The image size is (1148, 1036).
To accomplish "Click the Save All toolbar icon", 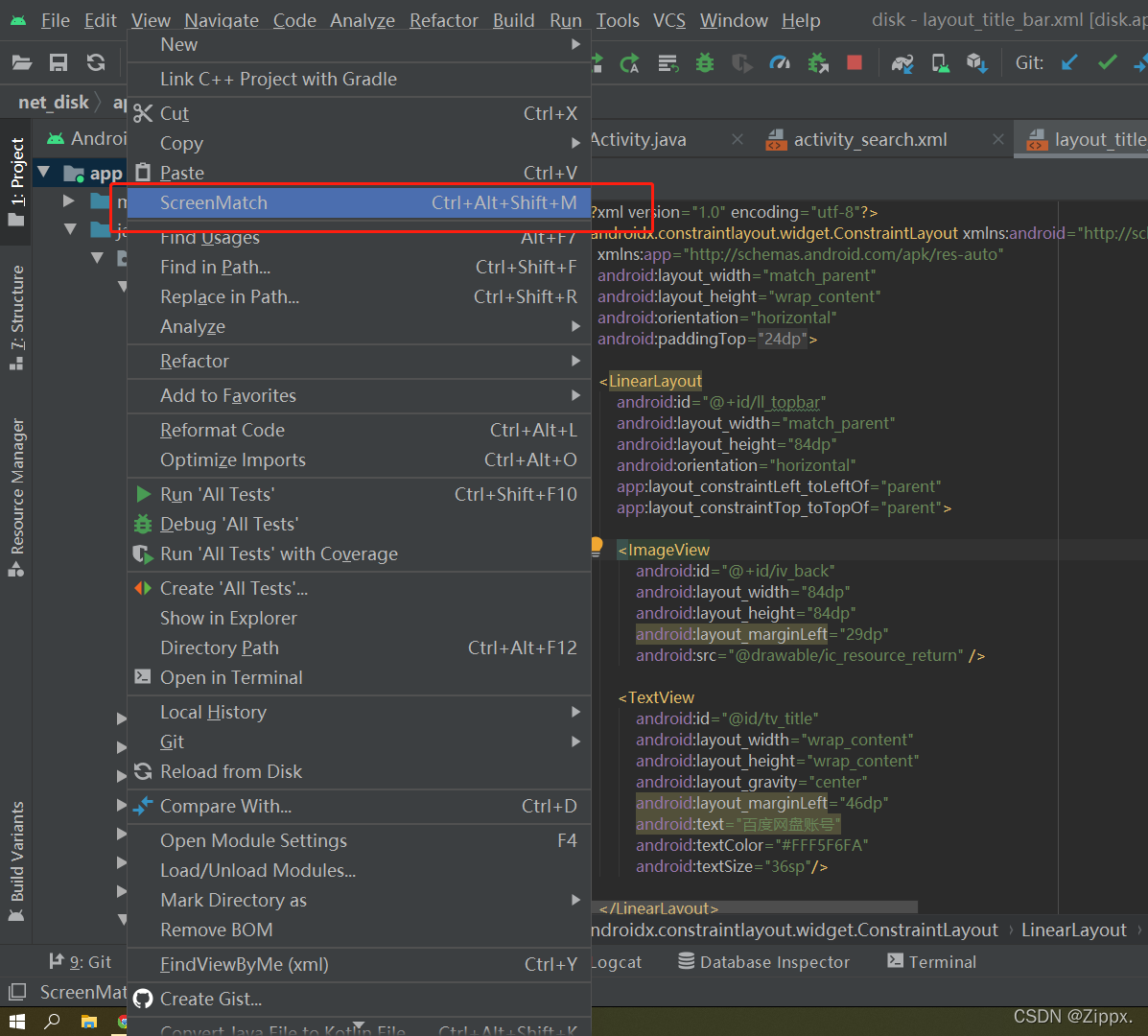I will coord(59,63).
